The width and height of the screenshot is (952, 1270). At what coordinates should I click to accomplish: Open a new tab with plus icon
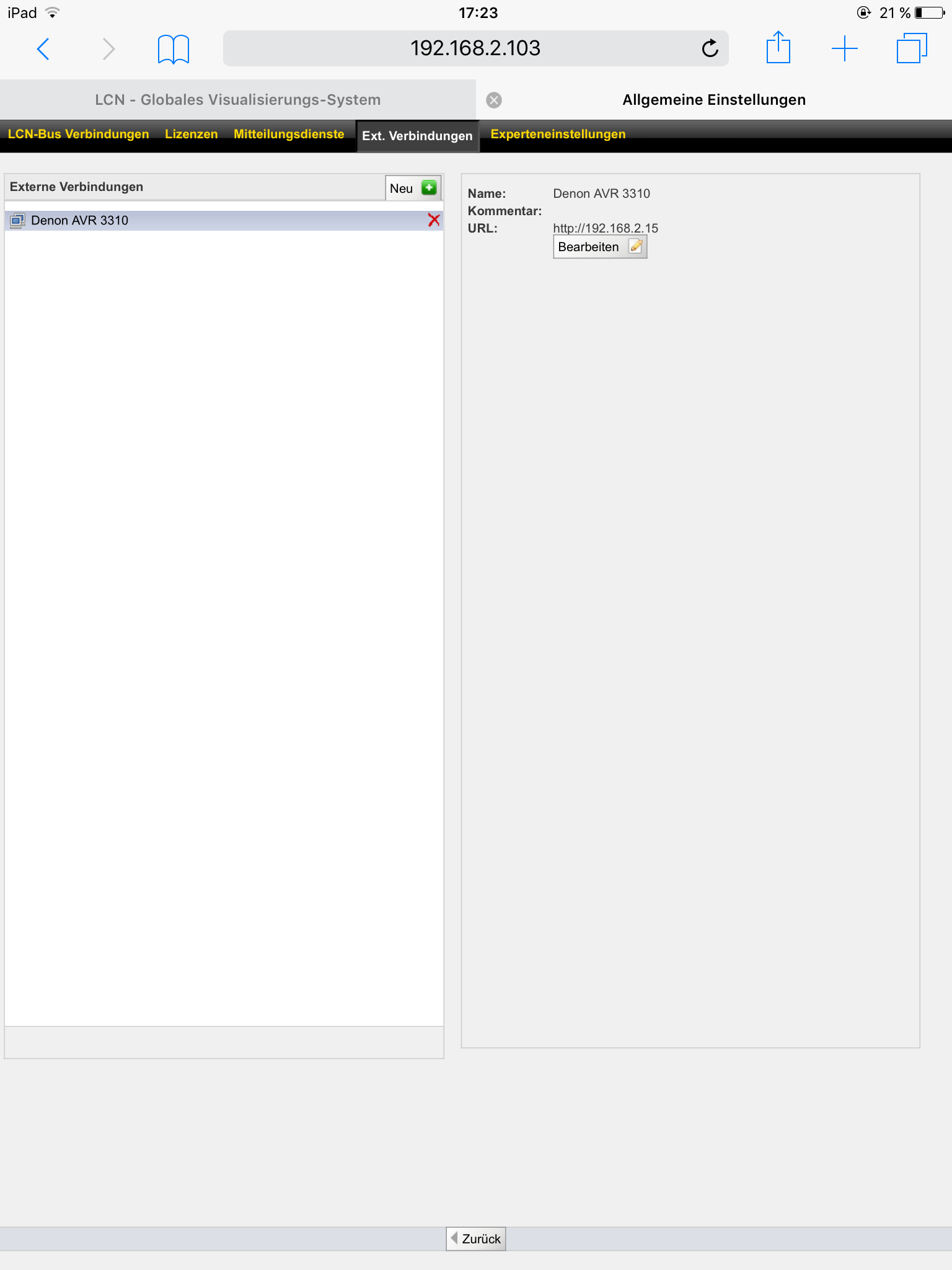click(844, 48)
